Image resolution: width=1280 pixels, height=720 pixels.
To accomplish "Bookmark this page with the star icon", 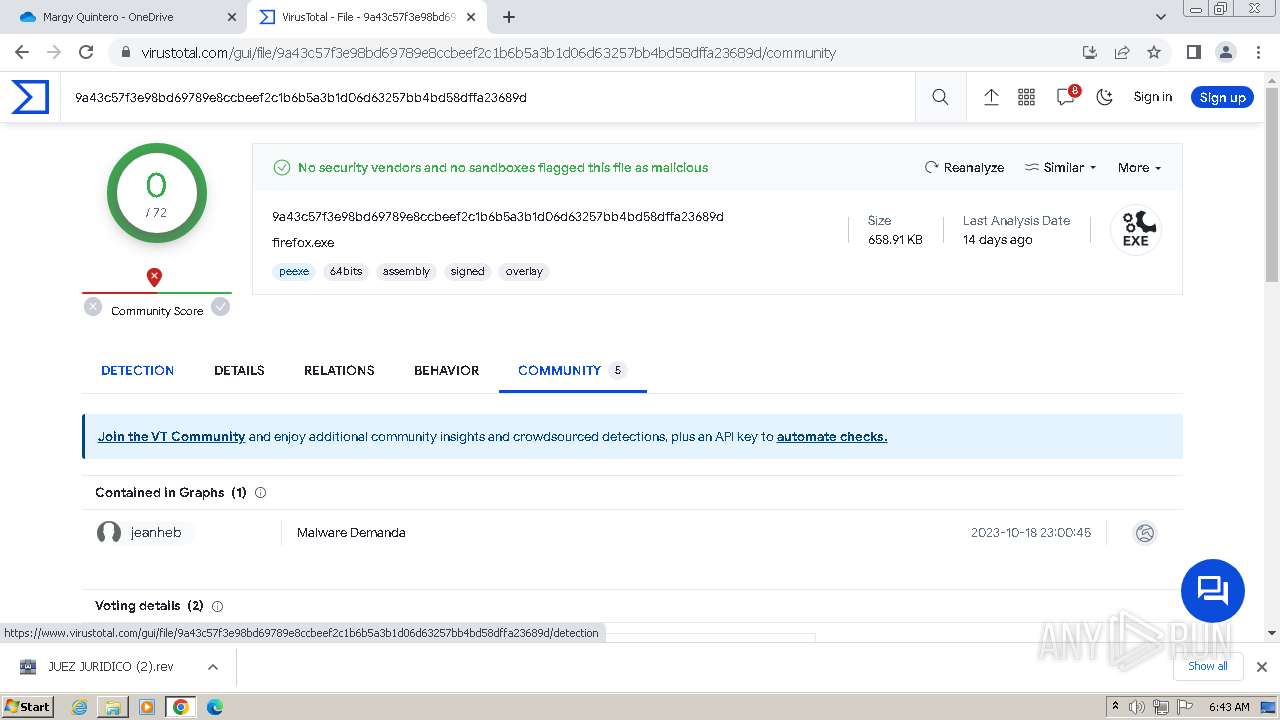I will [x=1154, y=52].
